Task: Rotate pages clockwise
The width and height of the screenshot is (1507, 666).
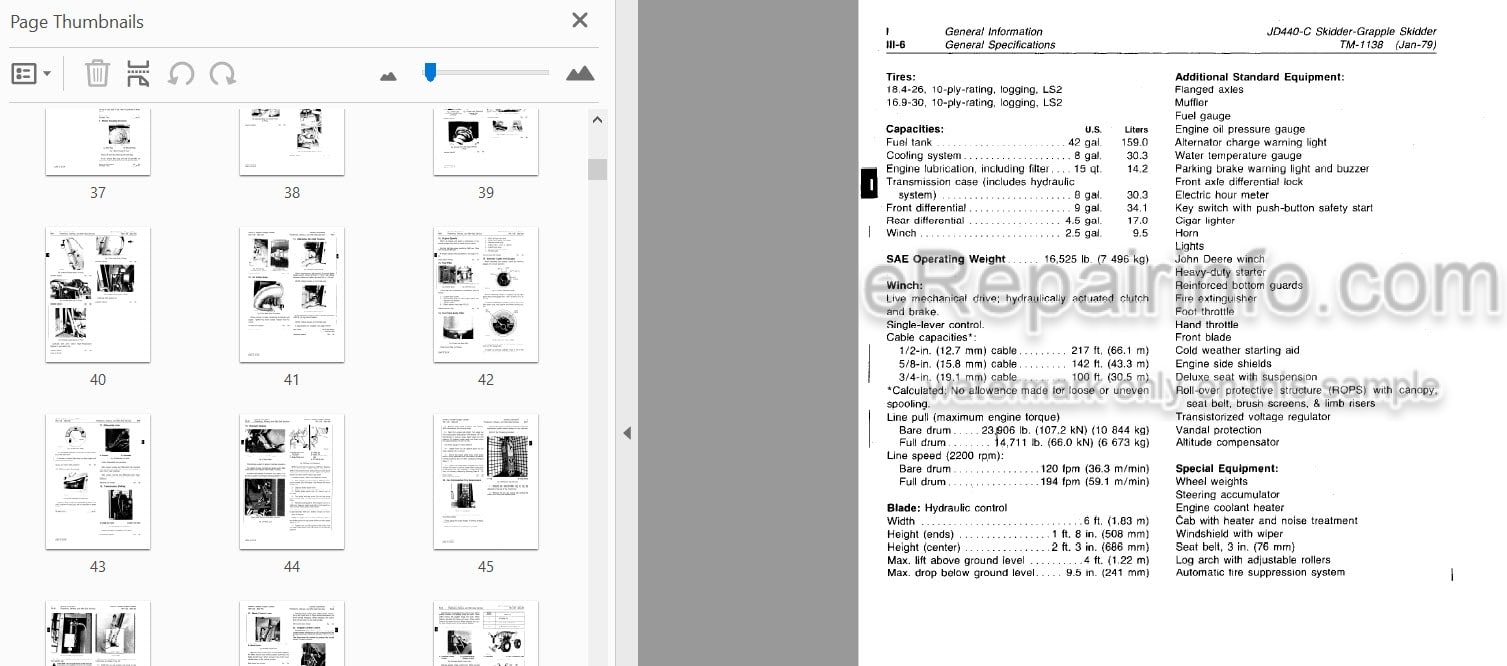Action: (222, 73)
